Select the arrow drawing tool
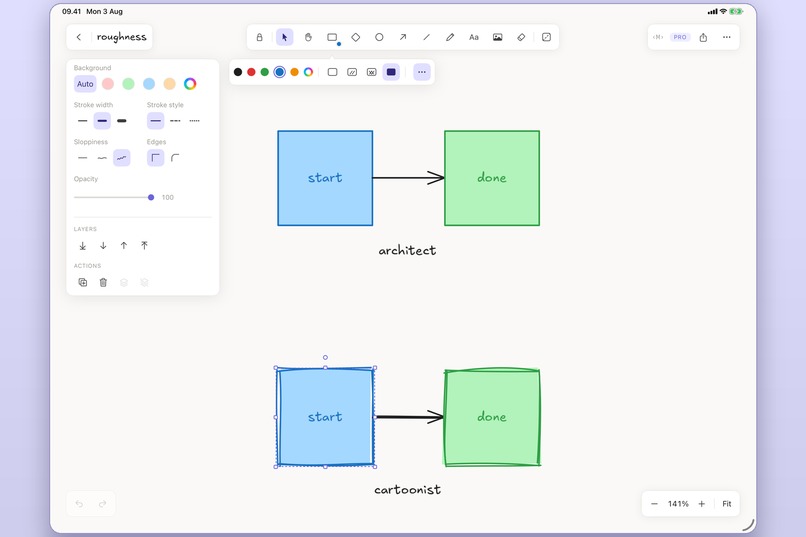The height and width of the screenshot is (537, 806). pyautogui.click(x=403, y=37)
